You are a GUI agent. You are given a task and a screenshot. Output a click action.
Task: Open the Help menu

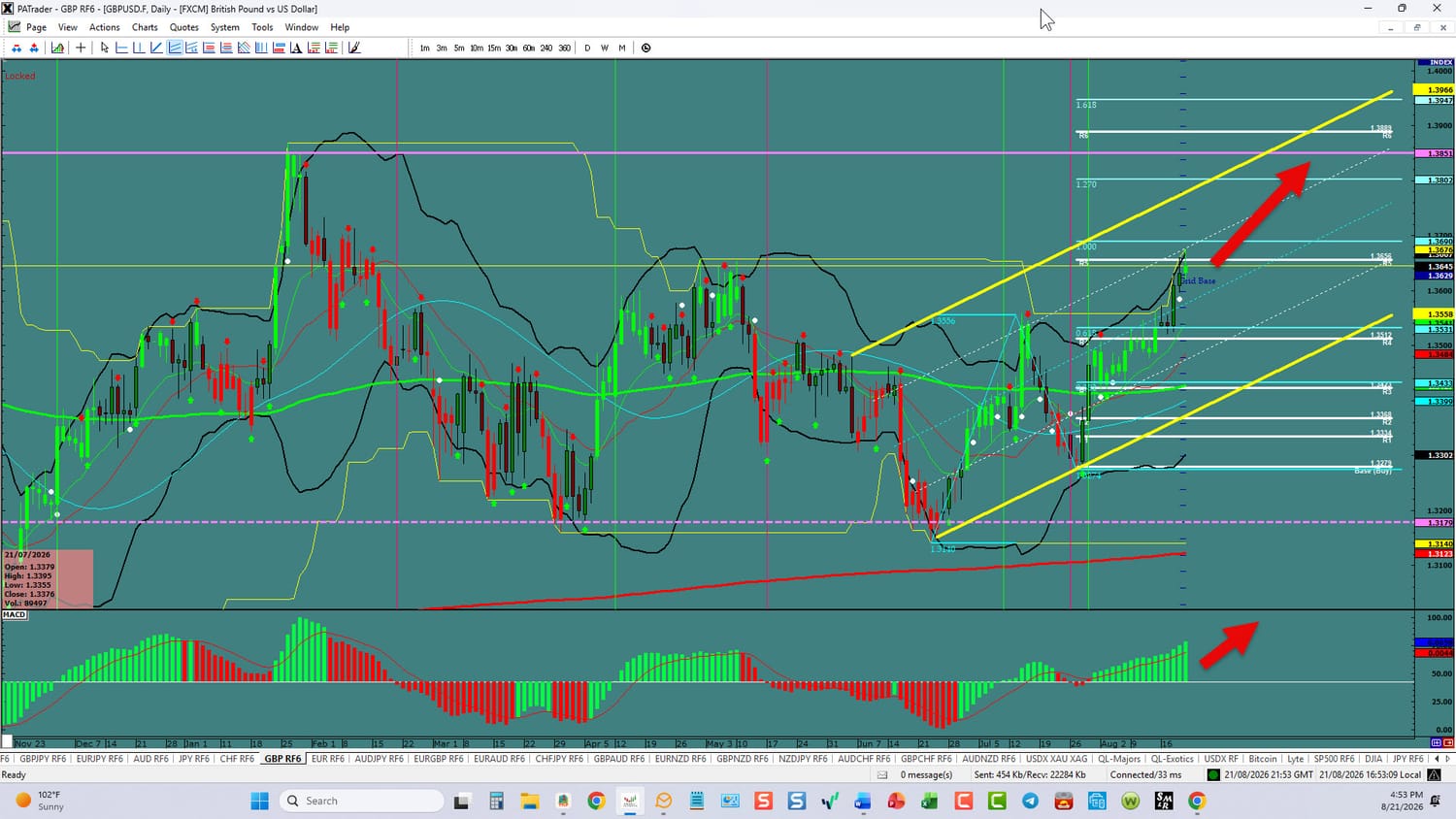pos(340,27)
